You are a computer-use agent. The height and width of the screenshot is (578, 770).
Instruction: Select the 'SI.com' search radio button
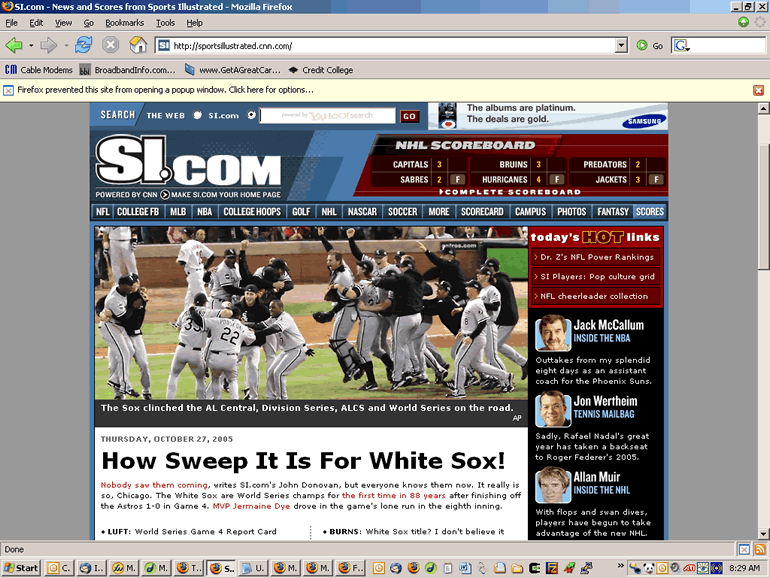[x=251, y=115]
